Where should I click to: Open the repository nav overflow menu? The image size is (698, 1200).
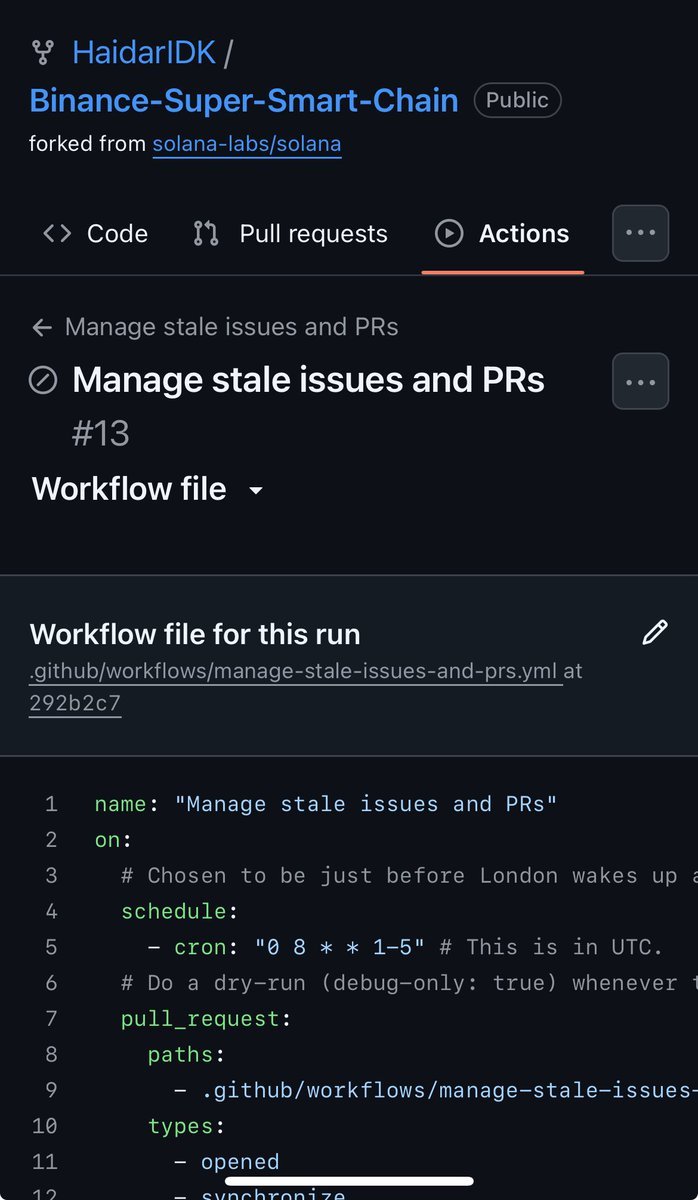(640, 233)
